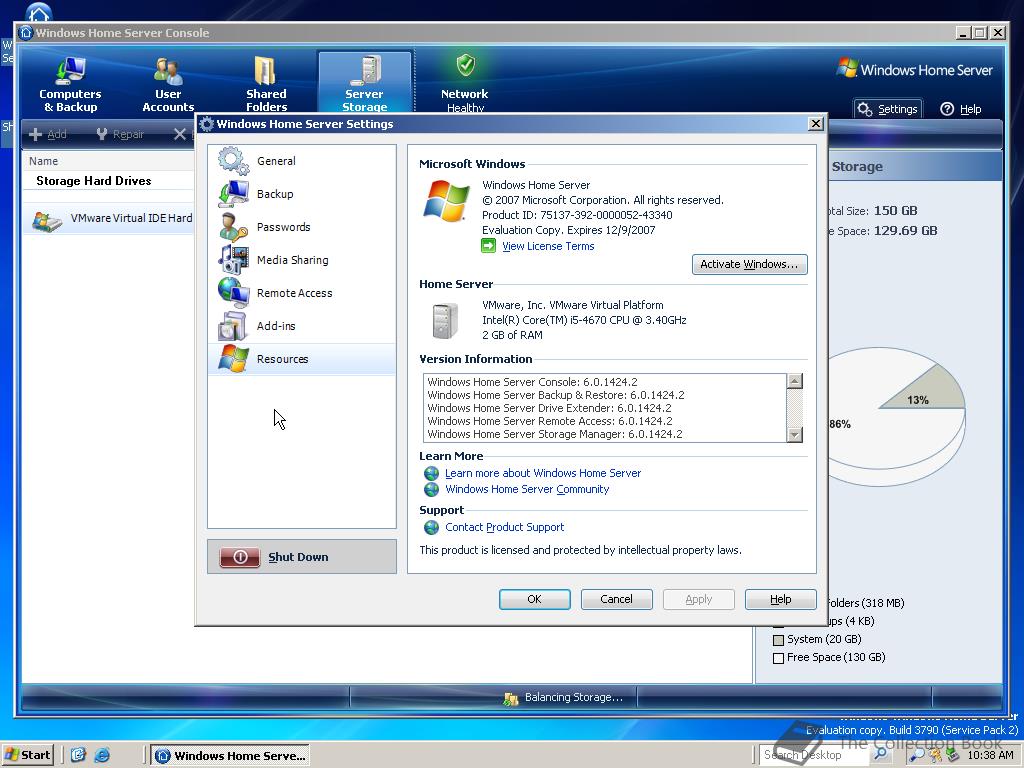This screenshot has height=768, width=1024.
Task: Select the Passwords settings category
Action: coord(302,227)
